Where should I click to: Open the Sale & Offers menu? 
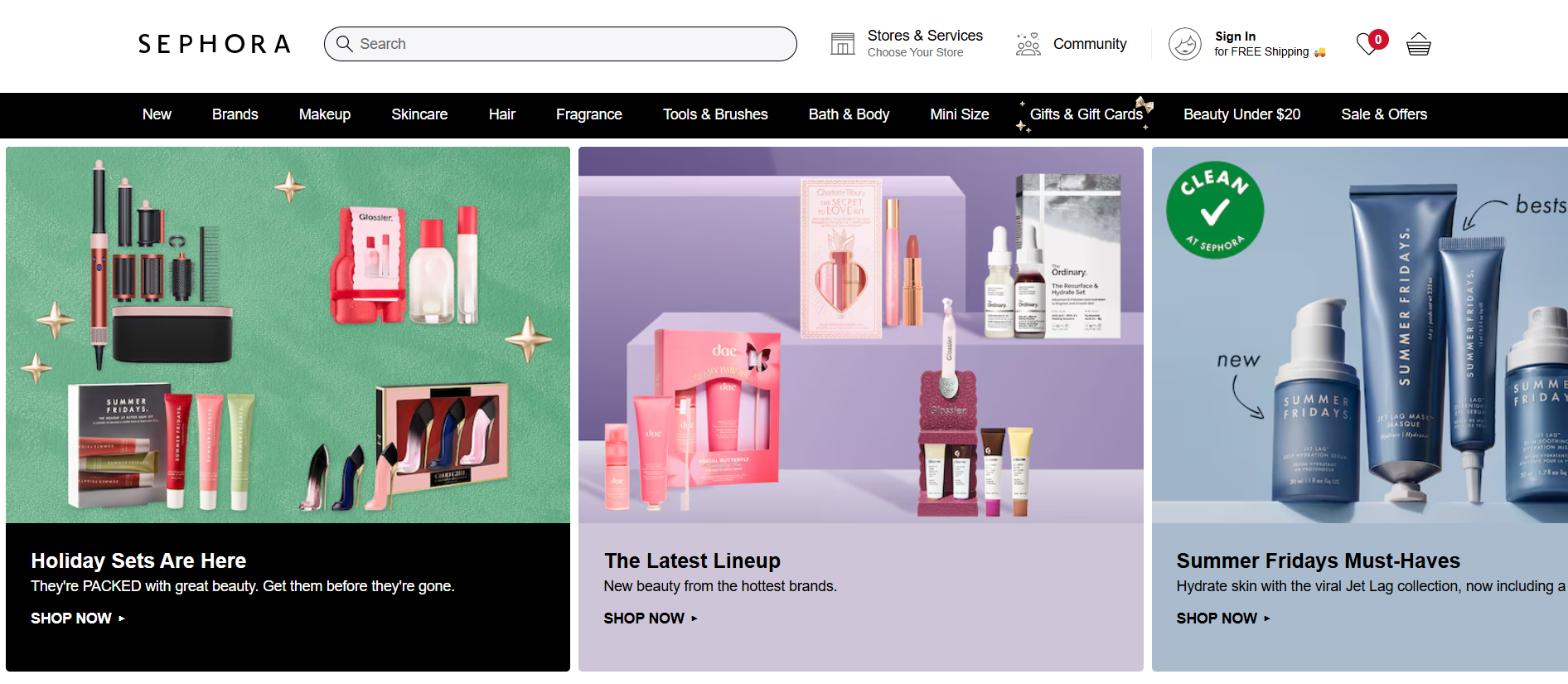(1384, 114)
